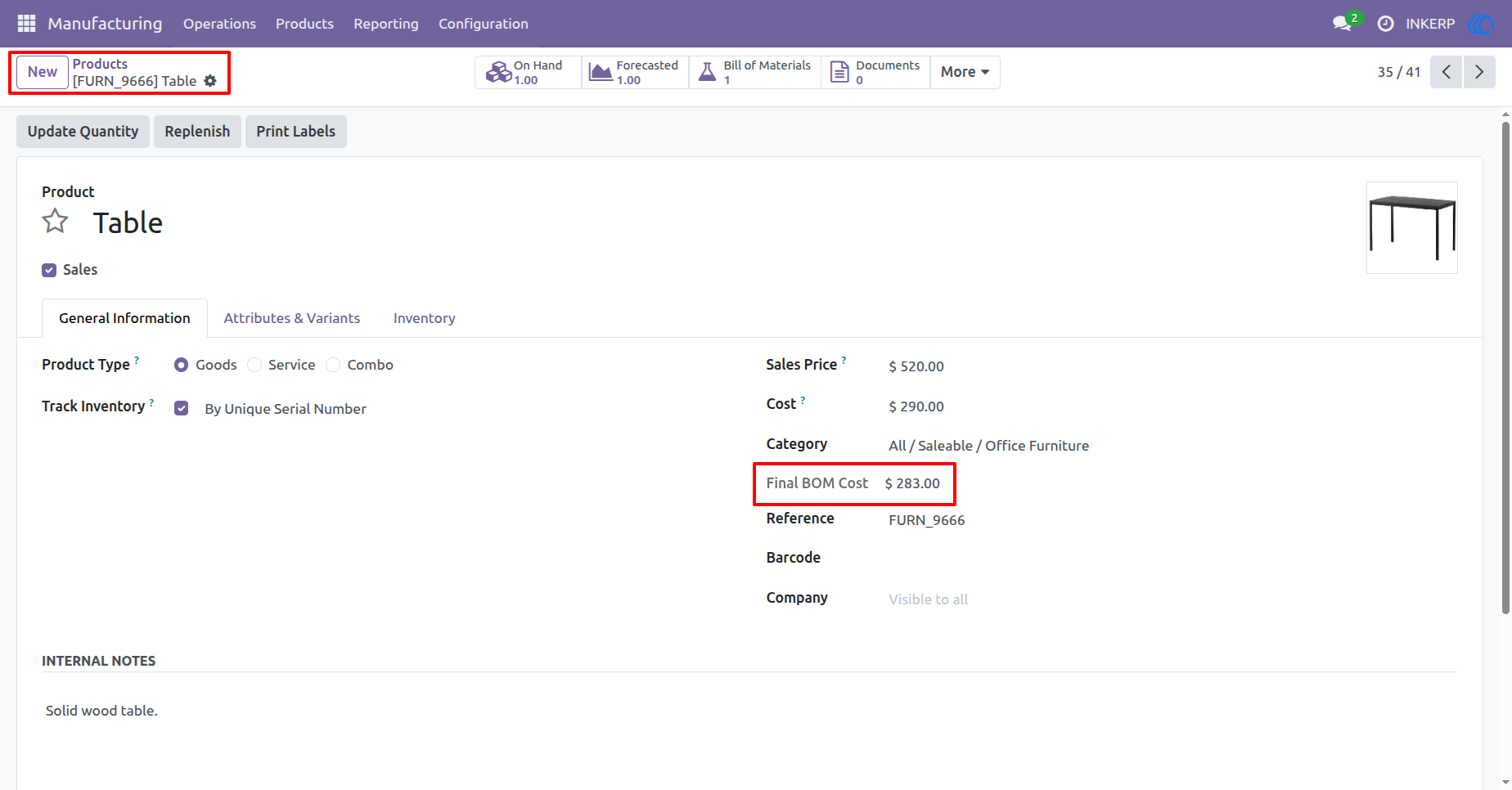Expand the More dropdown
Image resolution: width=1512 pixels, height=790 pixels.
(x=965, y=72)
